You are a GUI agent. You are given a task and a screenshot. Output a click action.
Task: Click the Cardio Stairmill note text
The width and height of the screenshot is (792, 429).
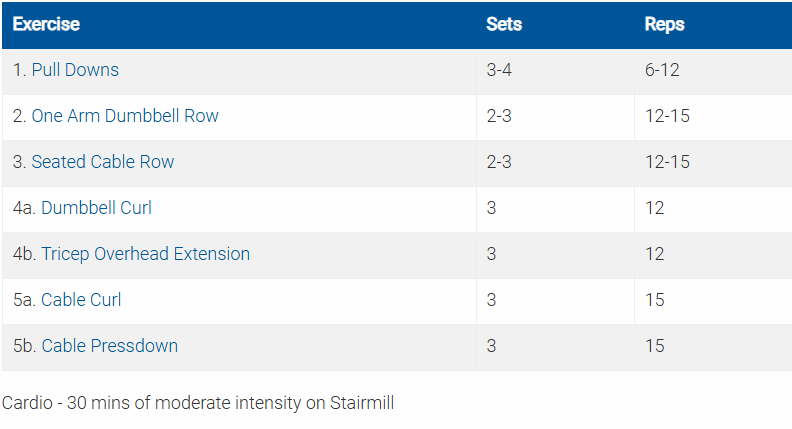tap(198, 404)
